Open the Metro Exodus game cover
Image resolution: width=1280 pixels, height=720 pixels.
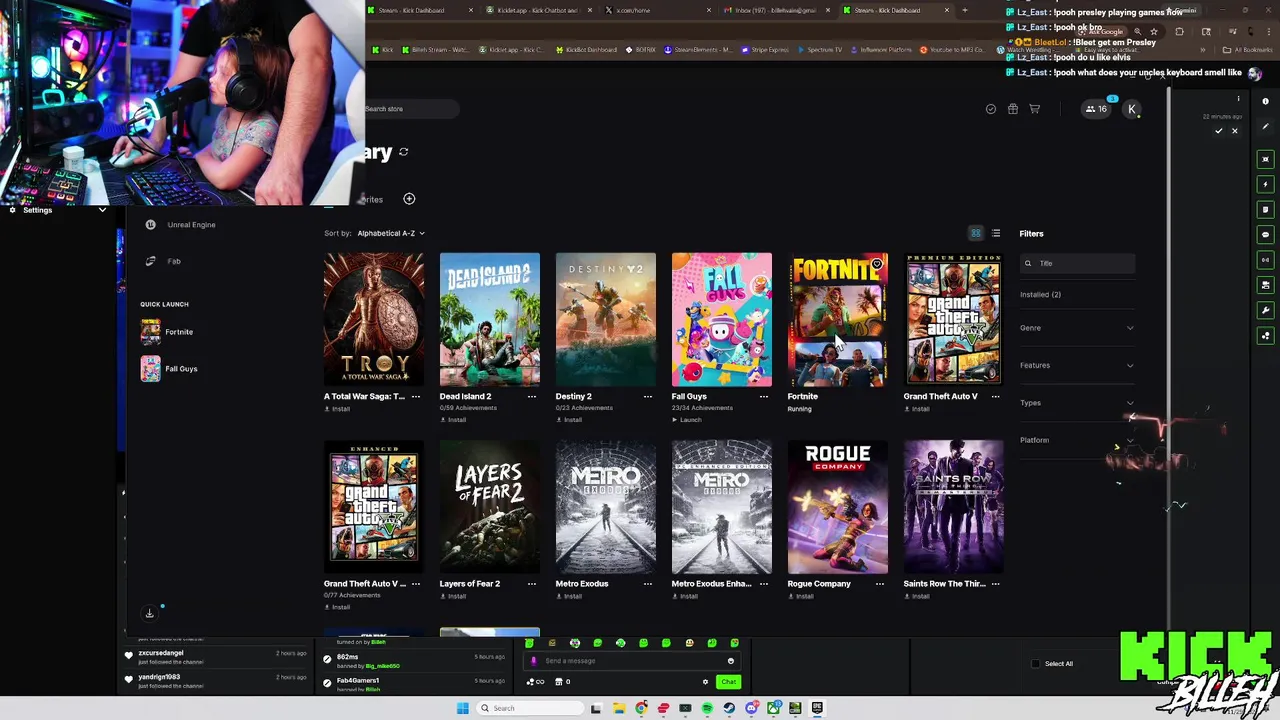click(x=606, y=507)
